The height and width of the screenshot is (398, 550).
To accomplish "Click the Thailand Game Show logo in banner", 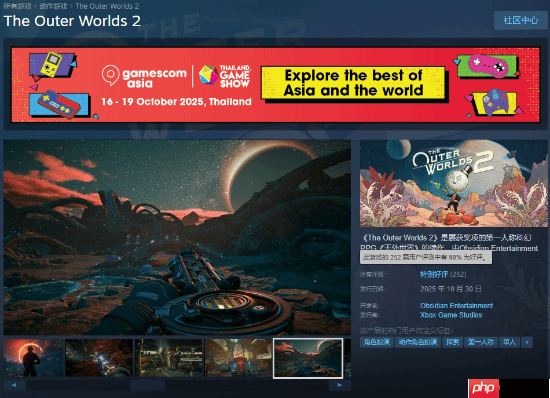I will pyautogui.click(x=224, y=75).
